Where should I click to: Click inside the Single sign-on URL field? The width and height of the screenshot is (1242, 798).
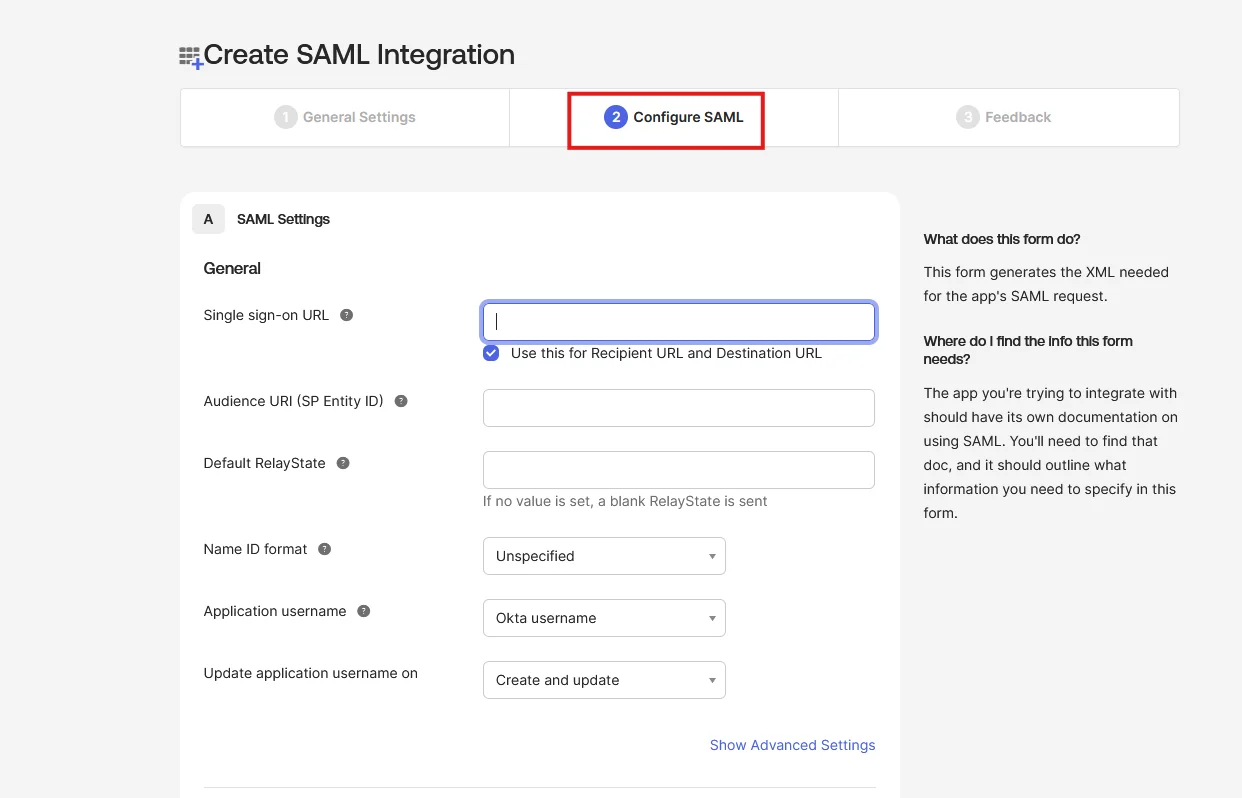coord(678,322)
